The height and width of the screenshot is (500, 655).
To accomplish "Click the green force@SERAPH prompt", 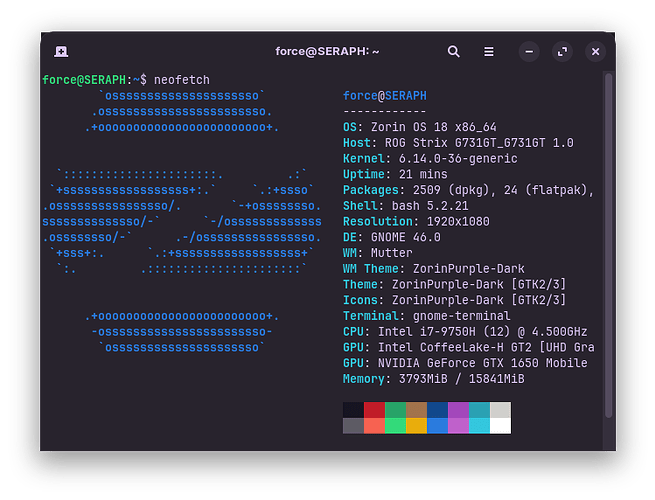I will click(84, 80).
